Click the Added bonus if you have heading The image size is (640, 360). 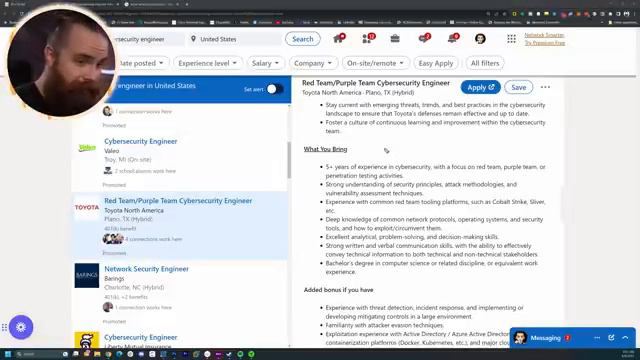[338, 290]
